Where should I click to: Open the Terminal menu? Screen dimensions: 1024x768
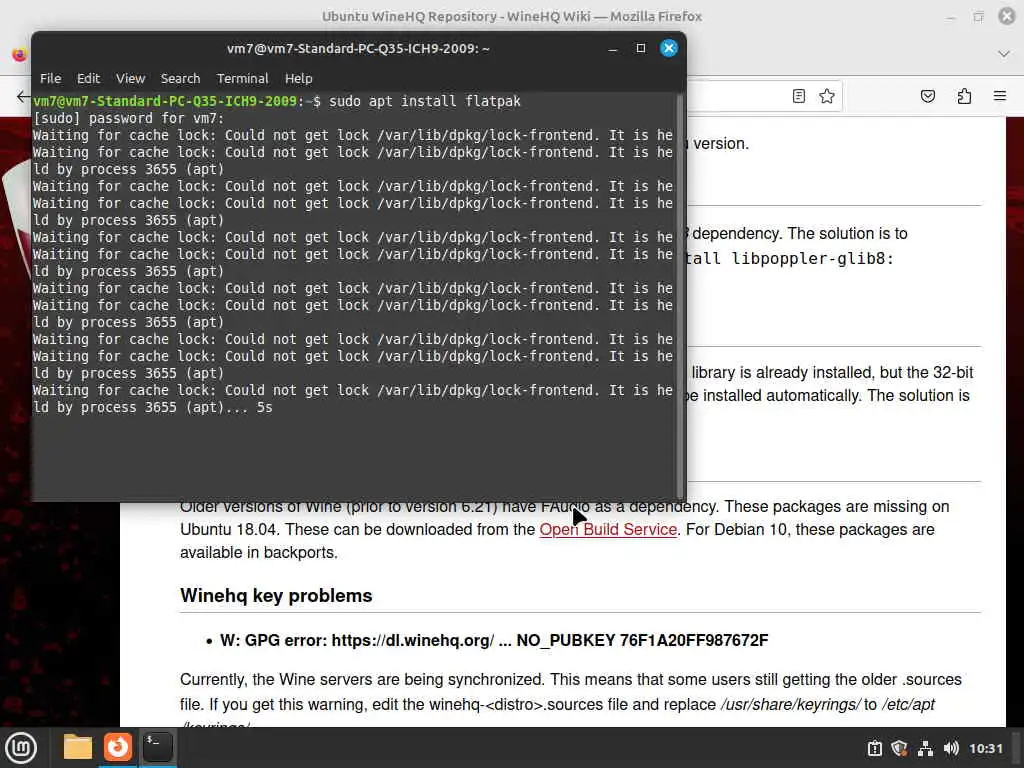(242, 78)
